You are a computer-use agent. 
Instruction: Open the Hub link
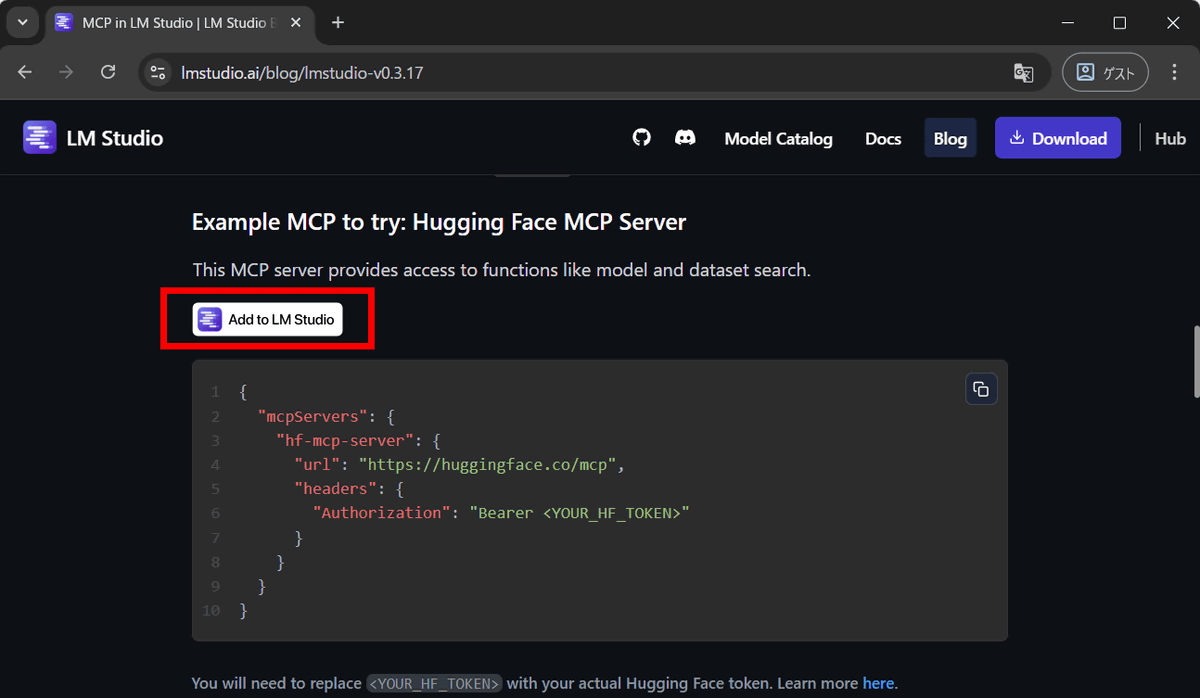click(x=1170, y=138)
